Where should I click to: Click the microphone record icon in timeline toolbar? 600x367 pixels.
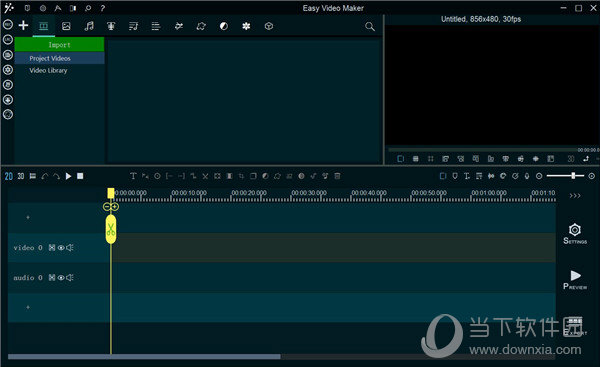(527, 176)
